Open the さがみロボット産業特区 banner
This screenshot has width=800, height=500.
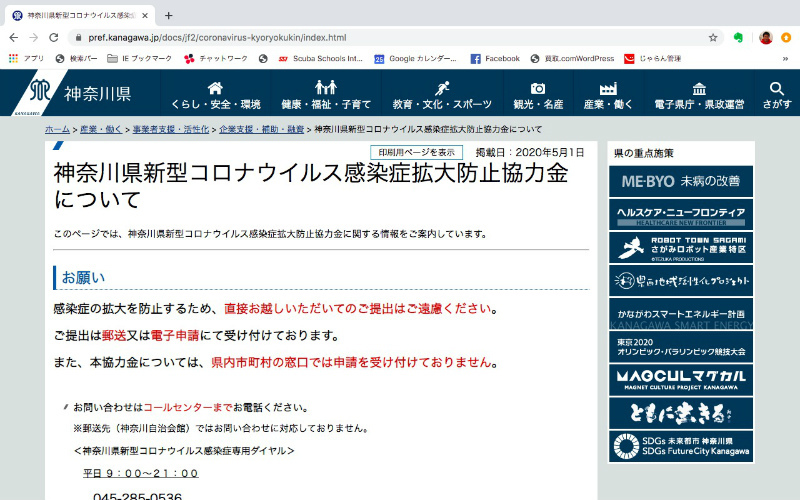(681, 247)
